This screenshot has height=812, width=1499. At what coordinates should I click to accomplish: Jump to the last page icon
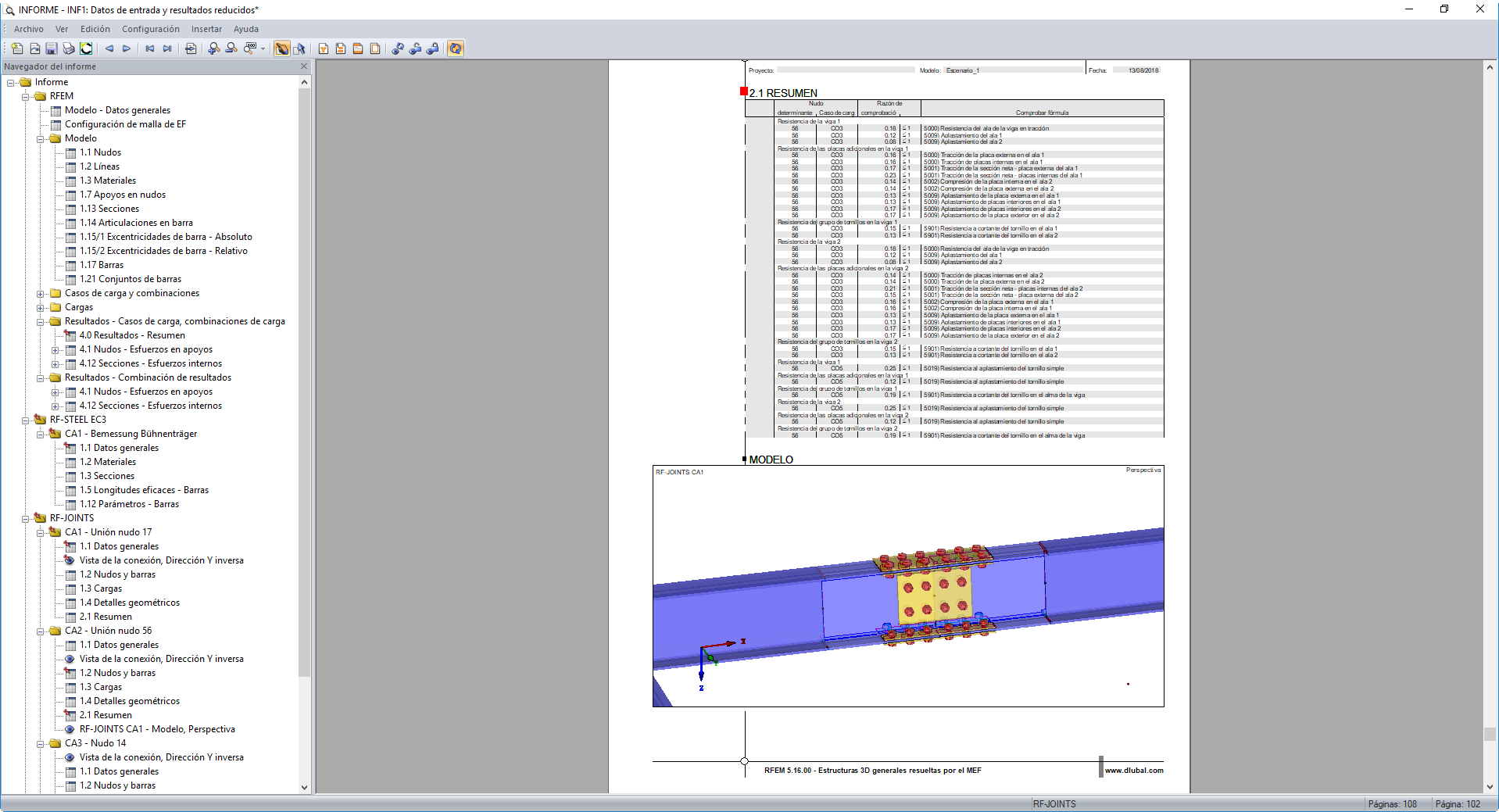(167, 48)
